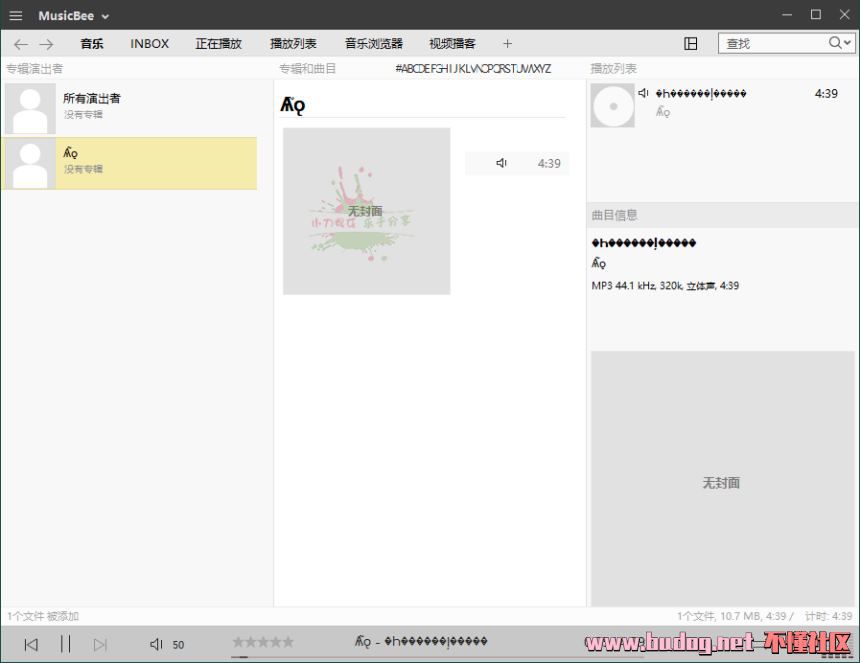
Task: Open the 音乐浏览器 tab
Action: point(374,44)
